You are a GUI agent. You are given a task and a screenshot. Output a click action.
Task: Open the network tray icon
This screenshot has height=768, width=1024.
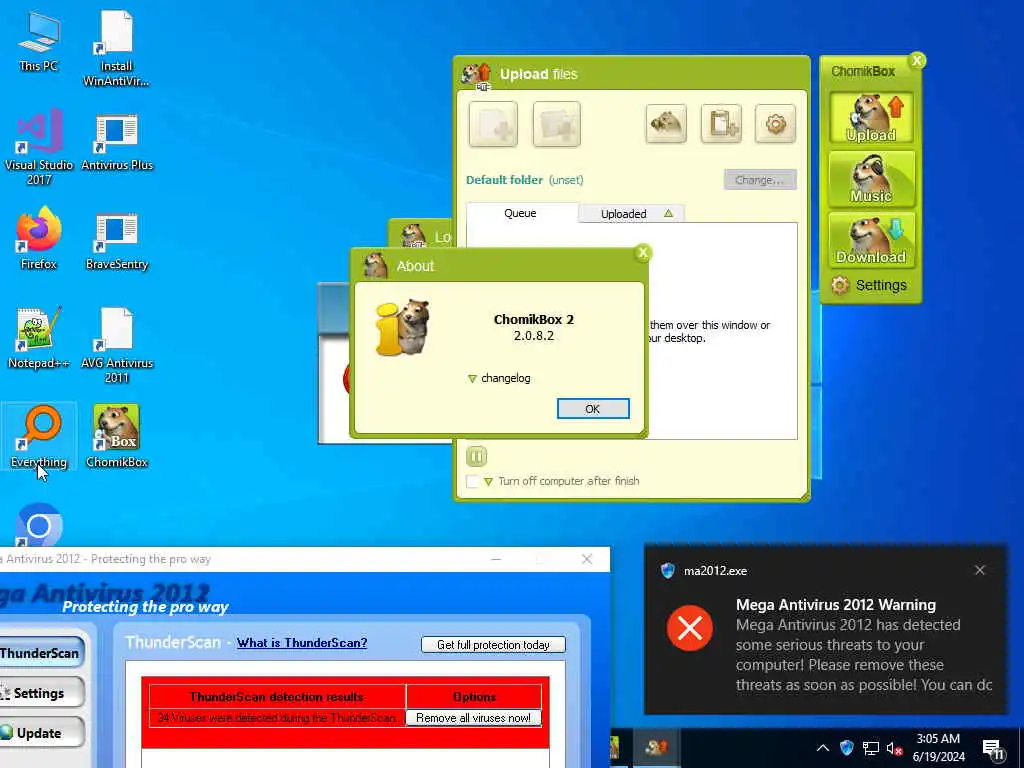click(871, 748)
